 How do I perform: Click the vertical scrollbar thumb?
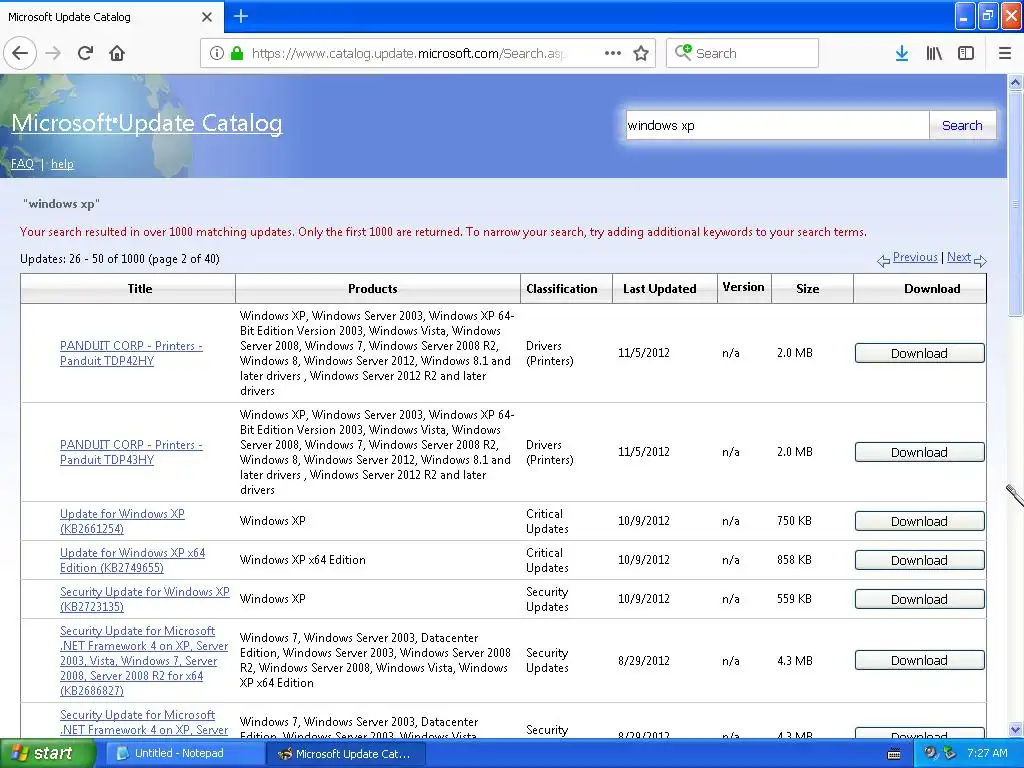pos(1016,204)
